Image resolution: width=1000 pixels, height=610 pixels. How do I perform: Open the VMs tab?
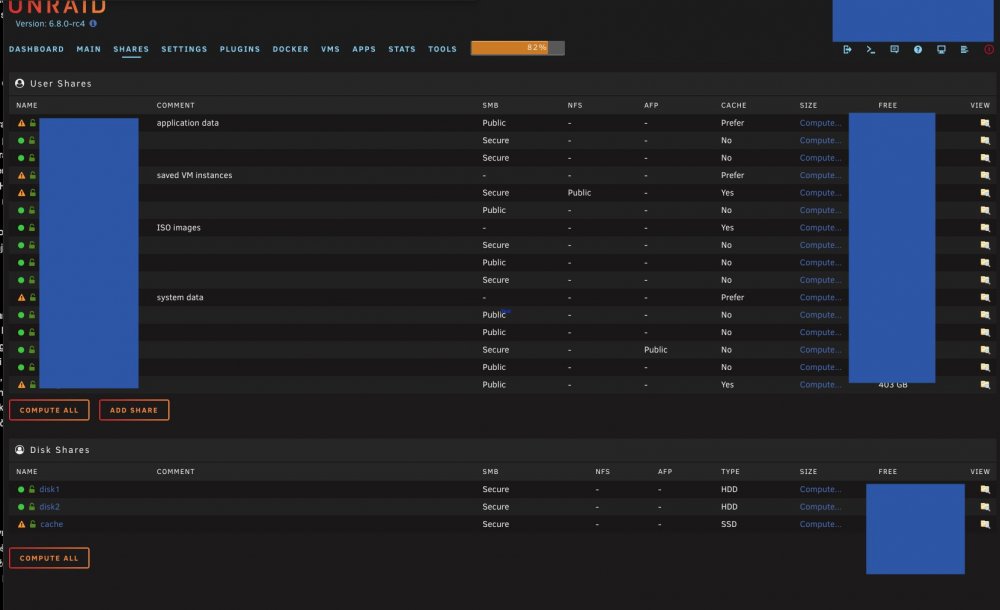pos(330,49)
